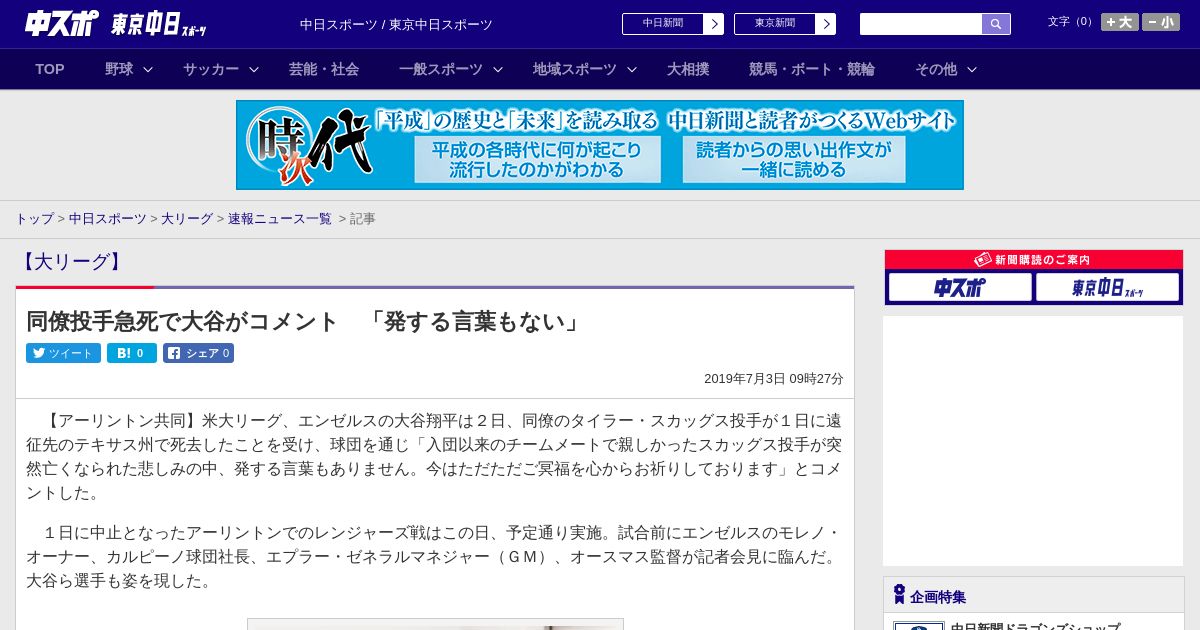1200x630 pixels.
Task: Open the 中日新聞 link button
Action: (x=663, y=24)
